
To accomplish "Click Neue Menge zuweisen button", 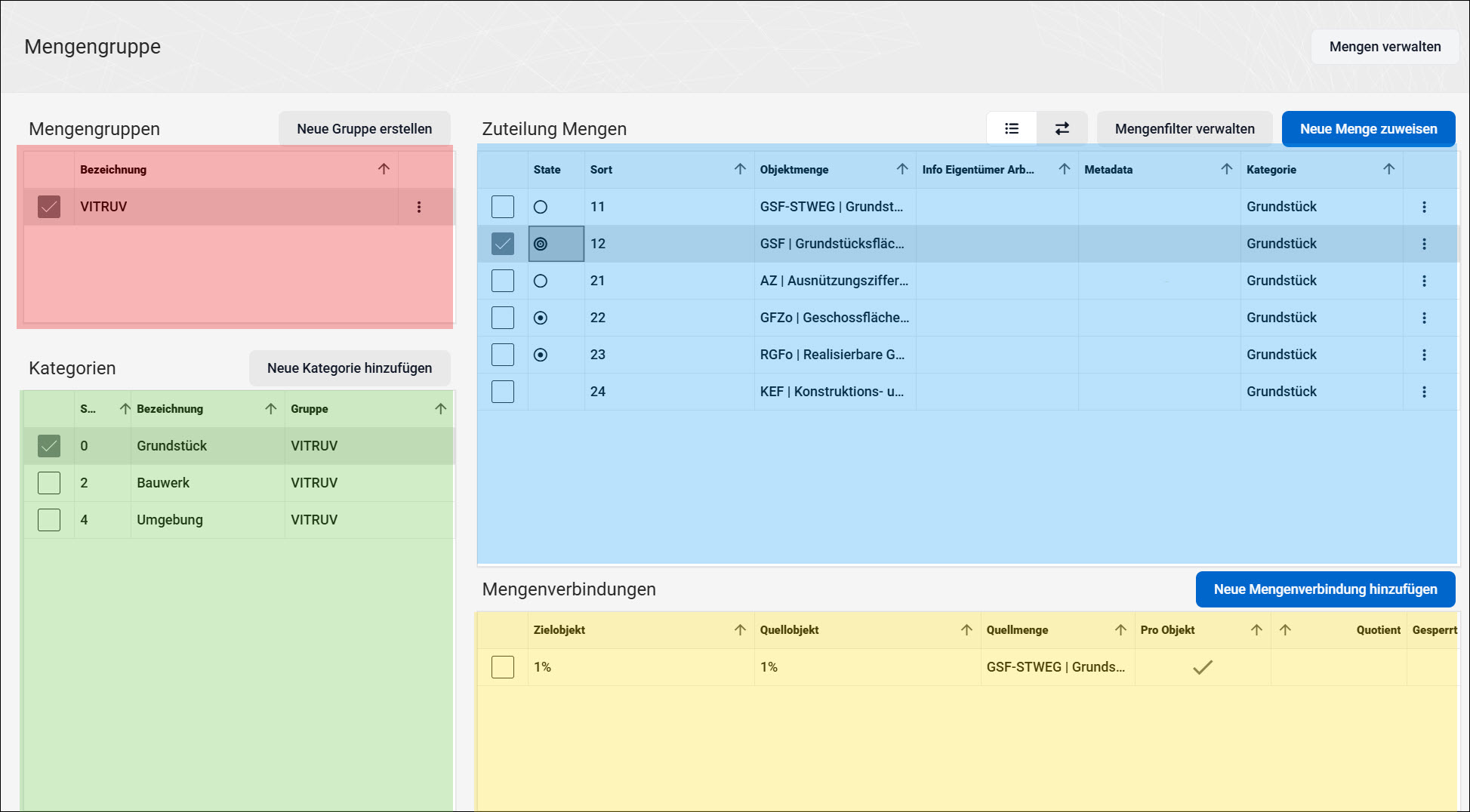I will click(1368, 129).
